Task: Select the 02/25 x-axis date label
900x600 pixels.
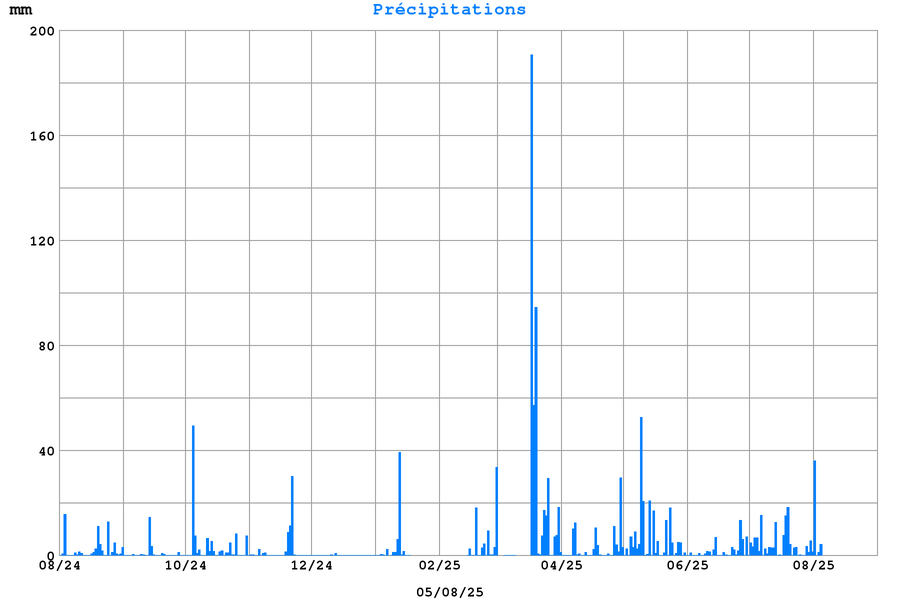Action: coord(438,566)
